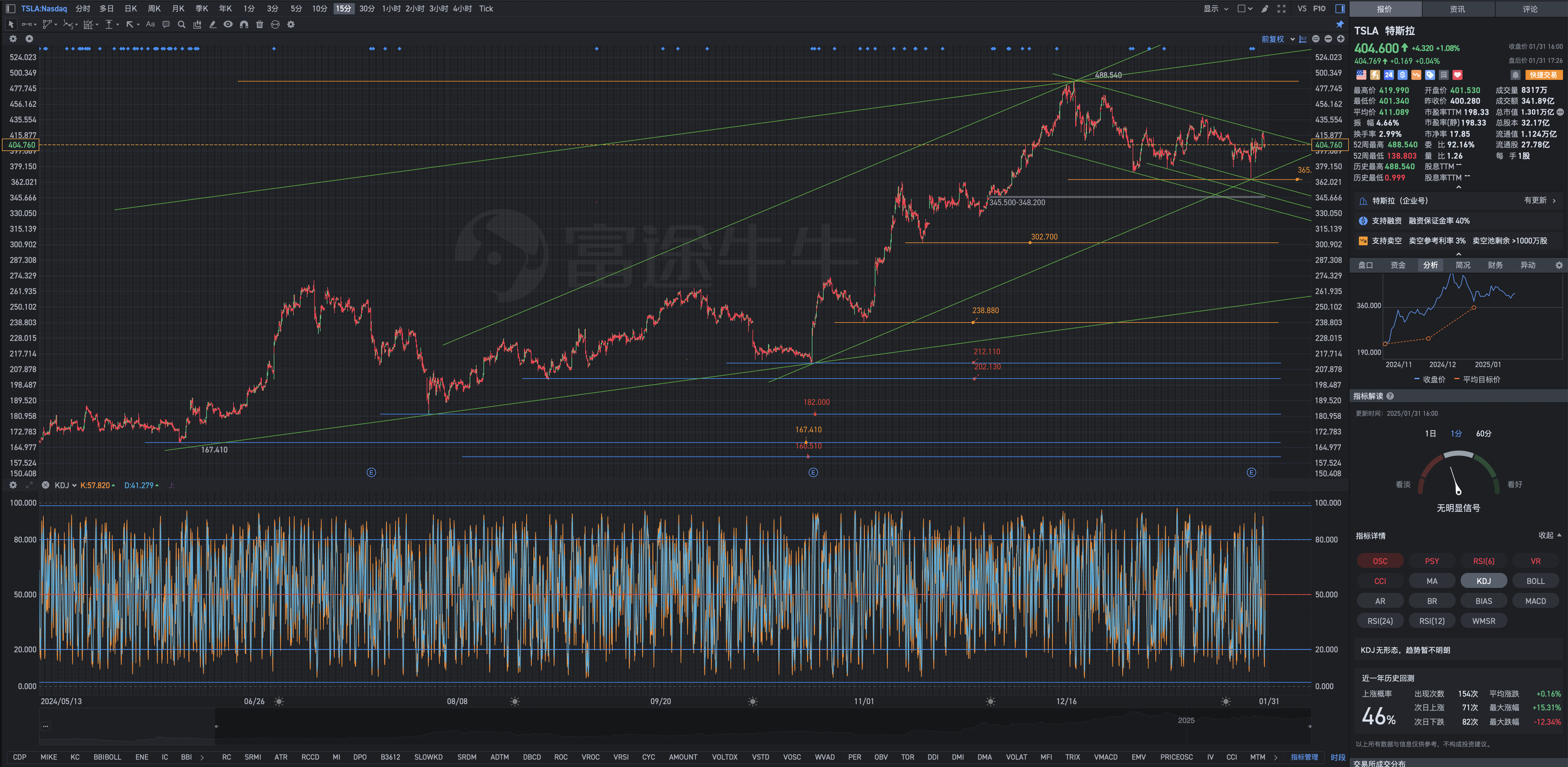Image resolution: width=1568 pixels, height=767 pixels.
Task: Open the 资金 capital tab
Action: (1398, 265)
